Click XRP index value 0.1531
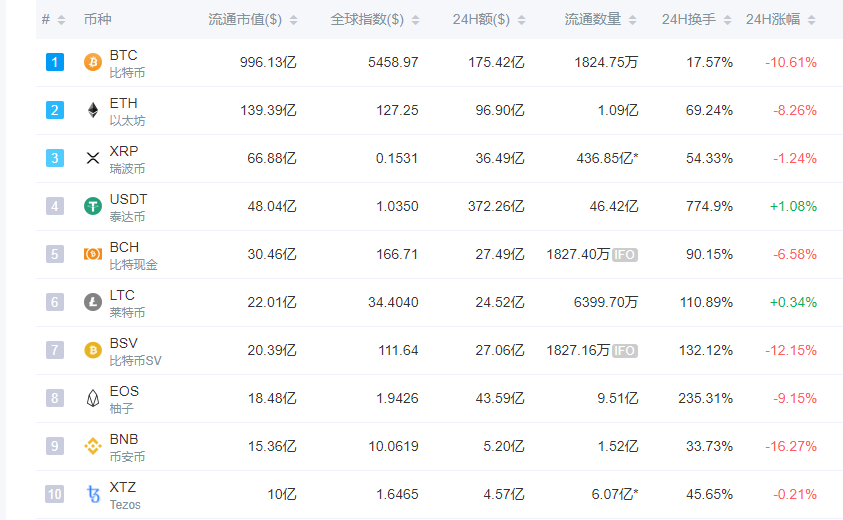 pos(397,158)
